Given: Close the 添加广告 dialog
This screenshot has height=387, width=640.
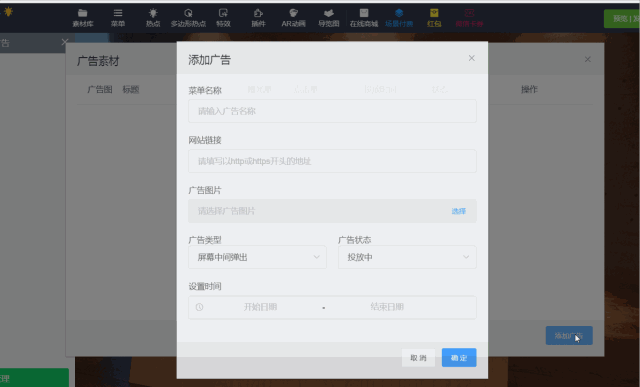Looking at the screenshot, I should tap(471, 58).
